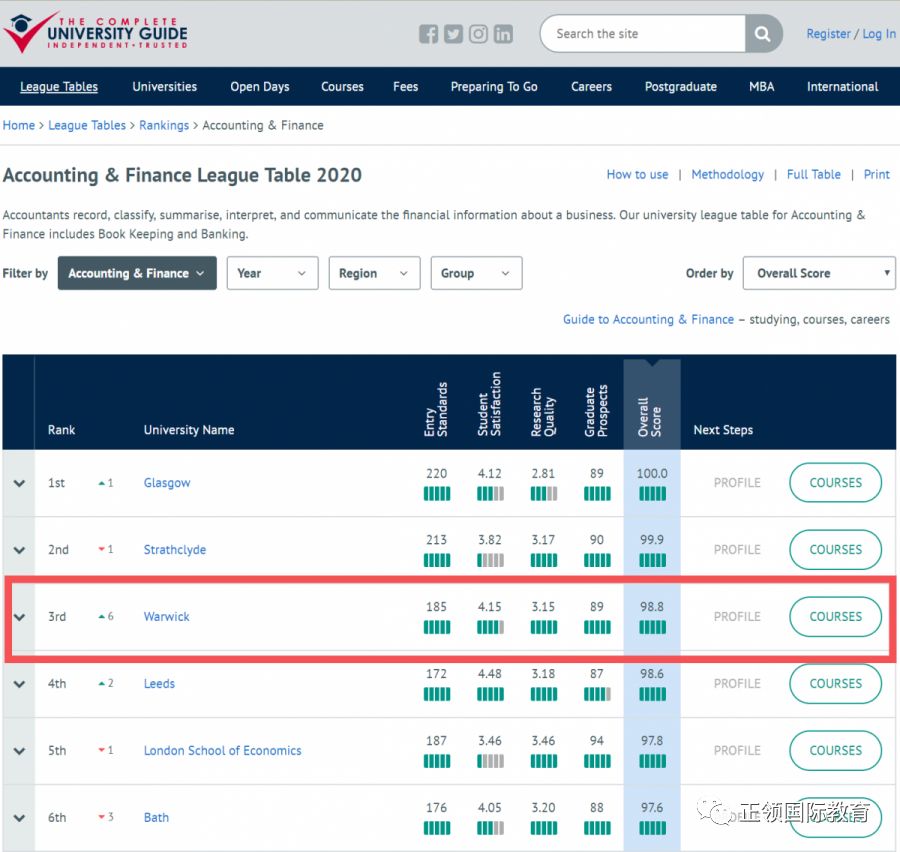Open the Glasgow university link
Screen dimensions: 900x852
pyautogui.click(x=167, y=483)
